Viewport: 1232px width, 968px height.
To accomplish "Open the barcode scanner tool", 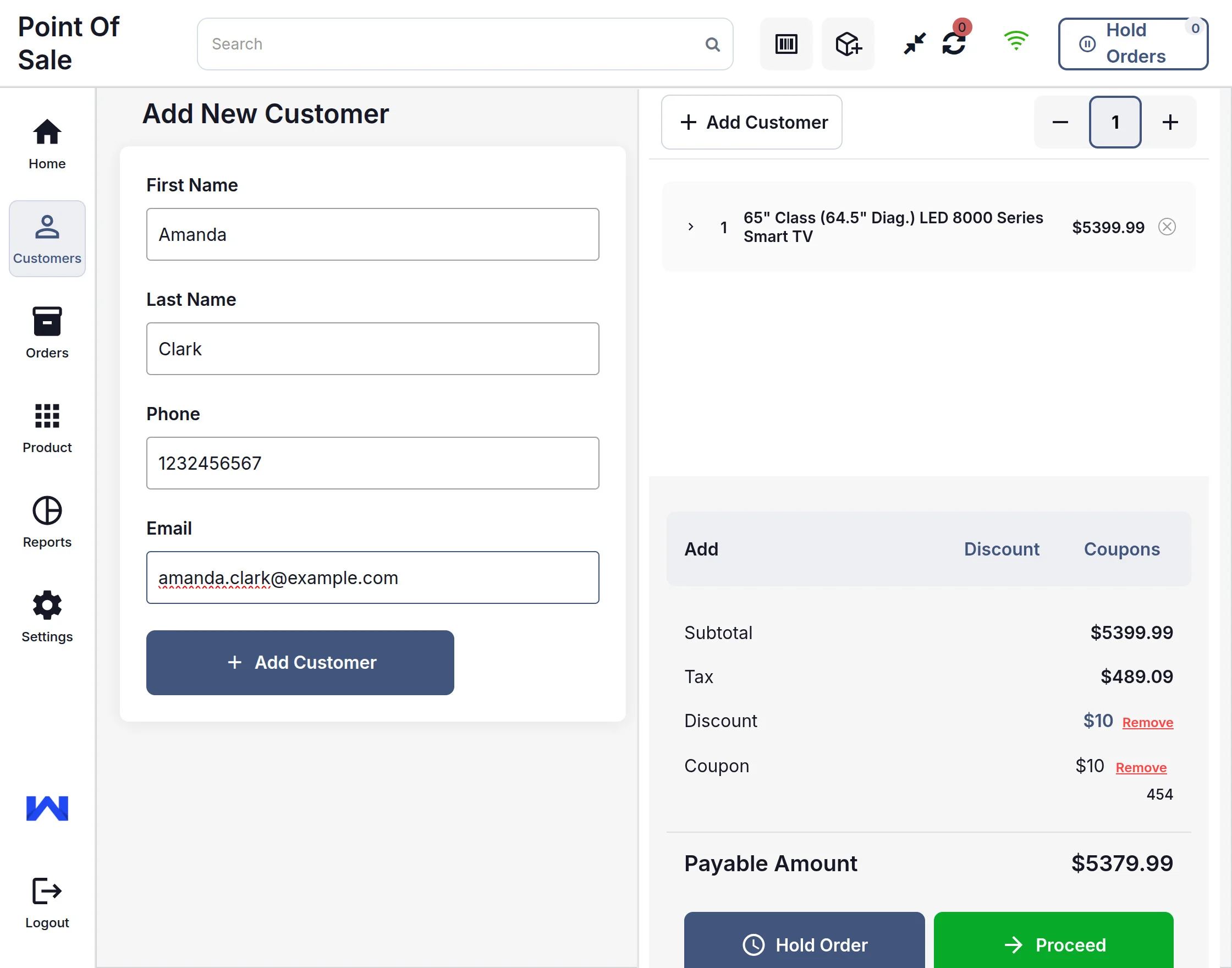I will [786, 43].
